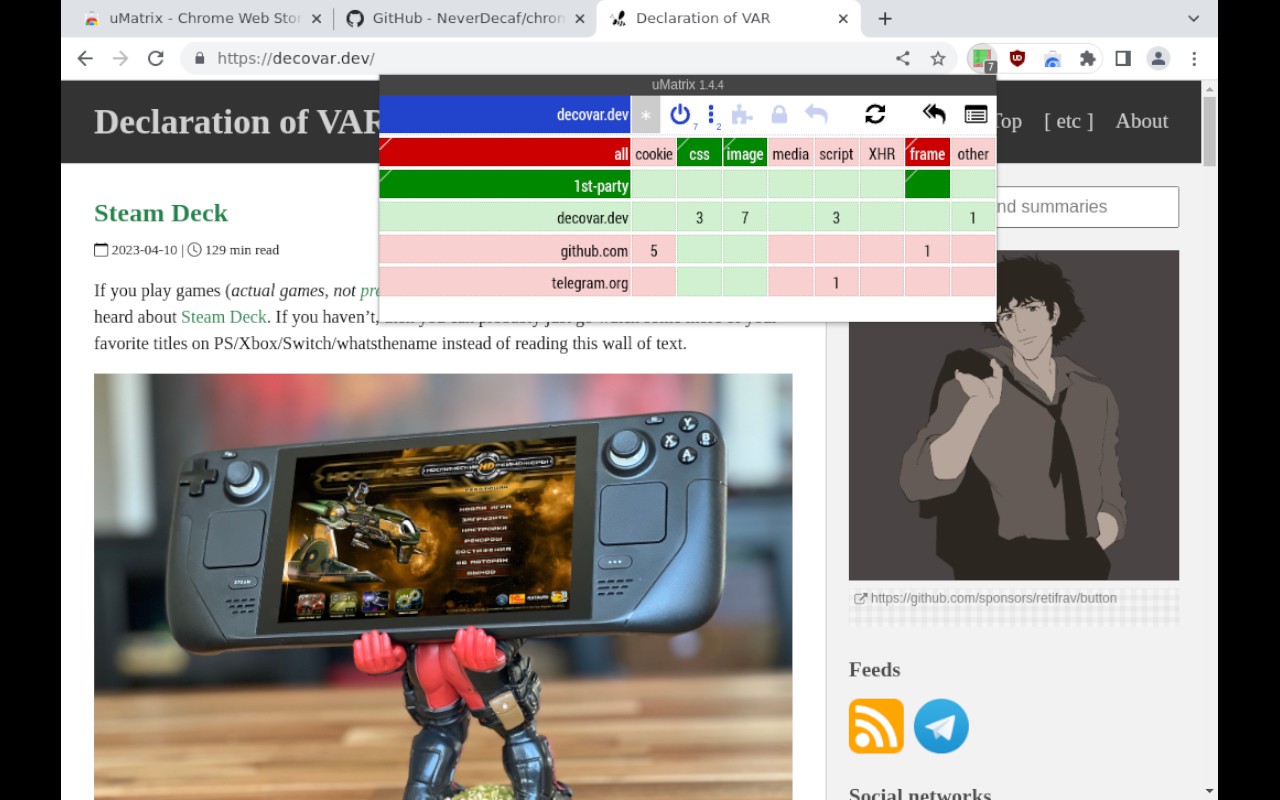1280x800 pixels.
Task: Click telegram.org script cell showing 1
Action: point(836,282)
